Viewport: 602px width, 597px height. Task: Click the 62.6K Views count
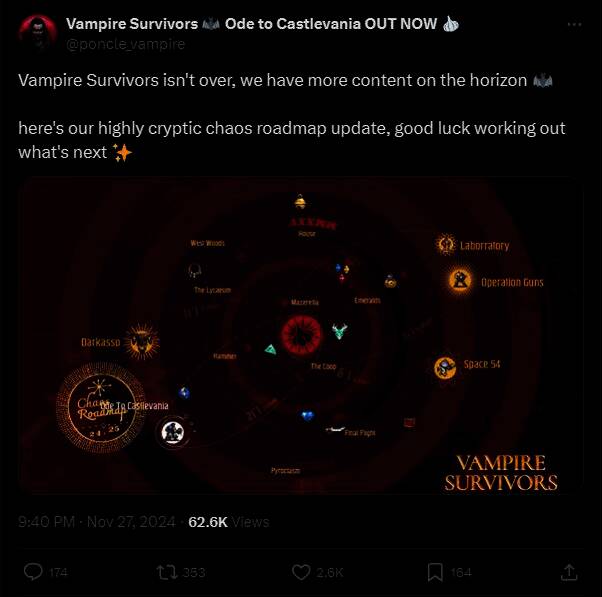(x=229, y=522)
